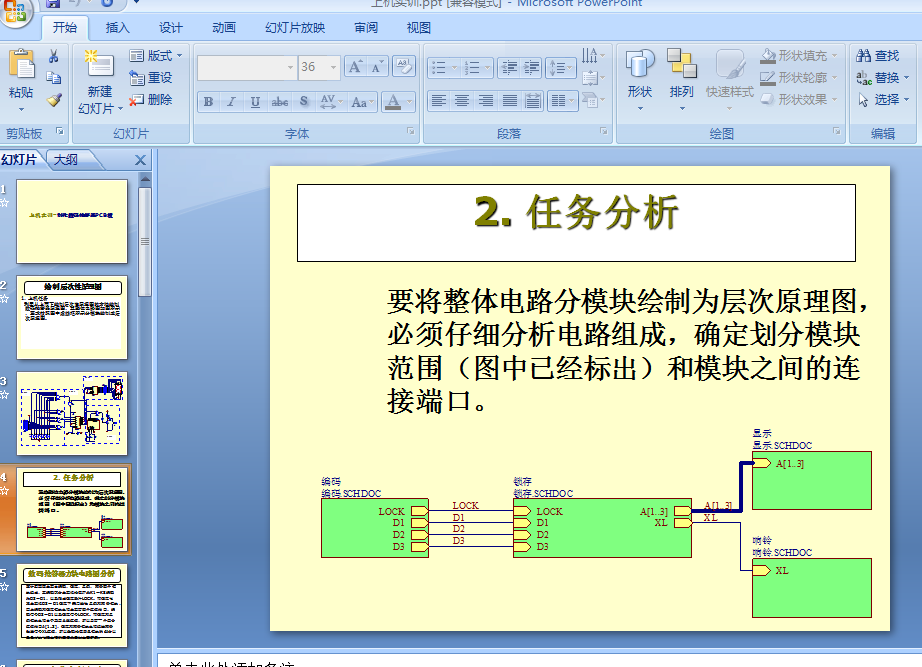Open the 幻灯片放映 ribbon tab

click(x=295, y=28)
